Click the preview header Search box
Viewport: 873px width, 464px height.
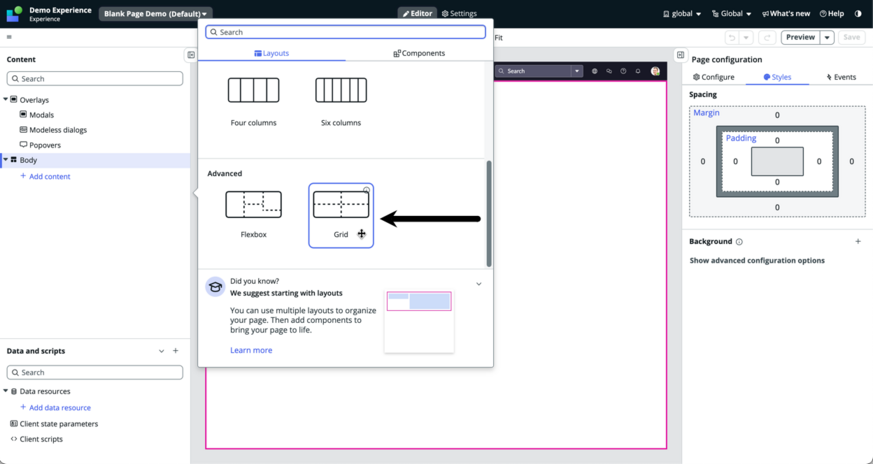coord(533,71)
